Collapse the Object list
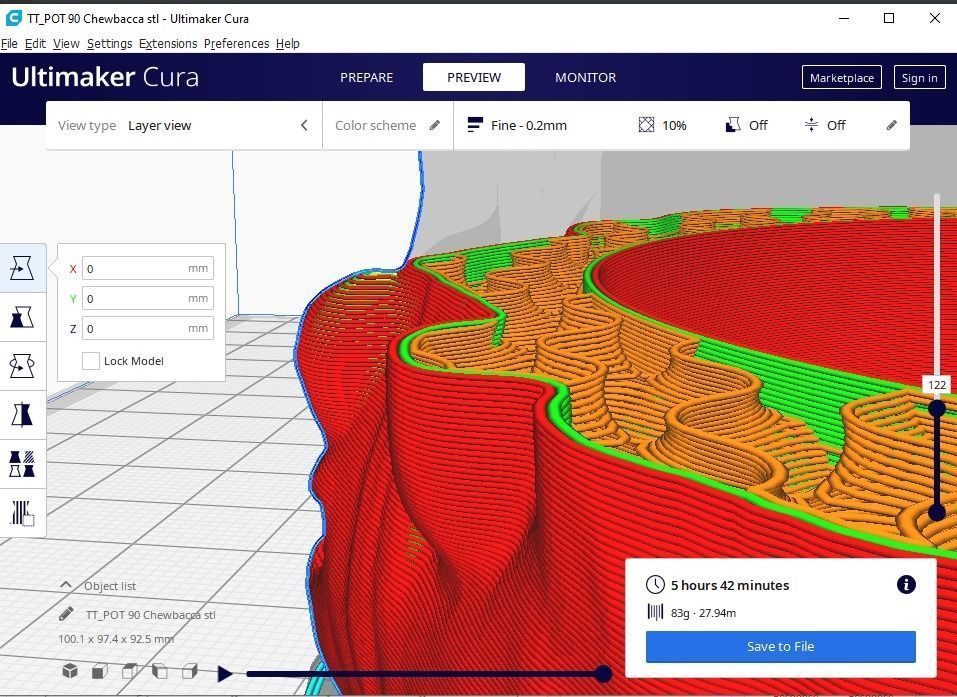The image size is (957, 697). click(65, 585)
